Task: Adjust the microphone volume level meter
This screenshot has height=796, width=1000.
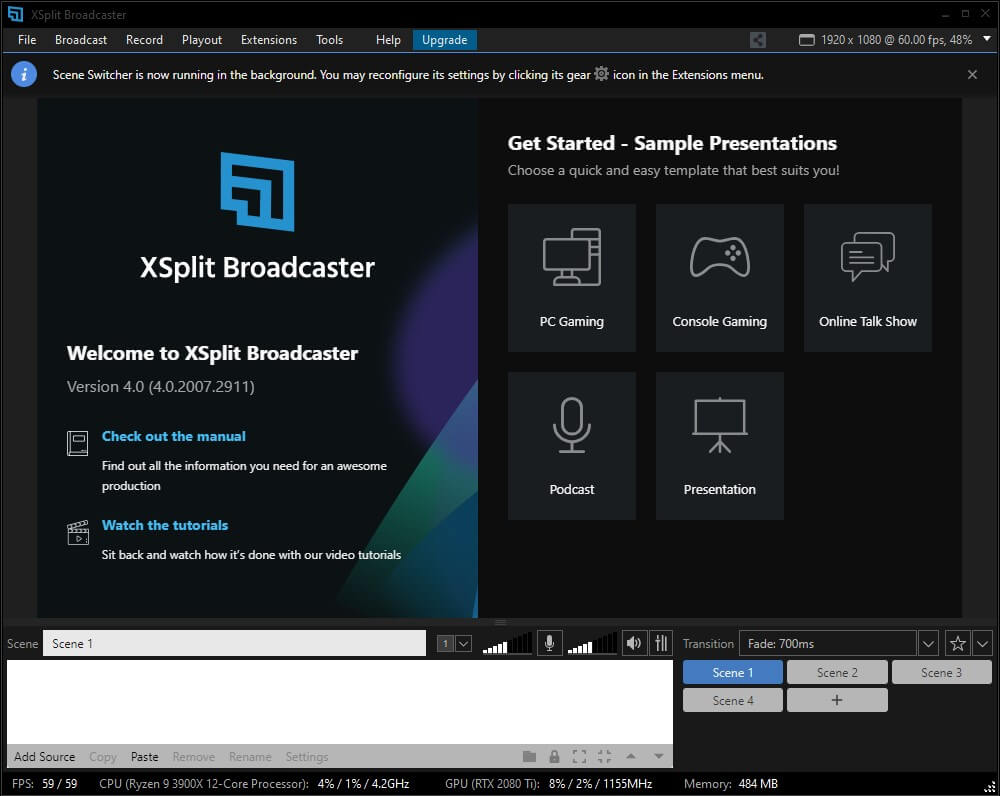Action: tap(507, 644)
